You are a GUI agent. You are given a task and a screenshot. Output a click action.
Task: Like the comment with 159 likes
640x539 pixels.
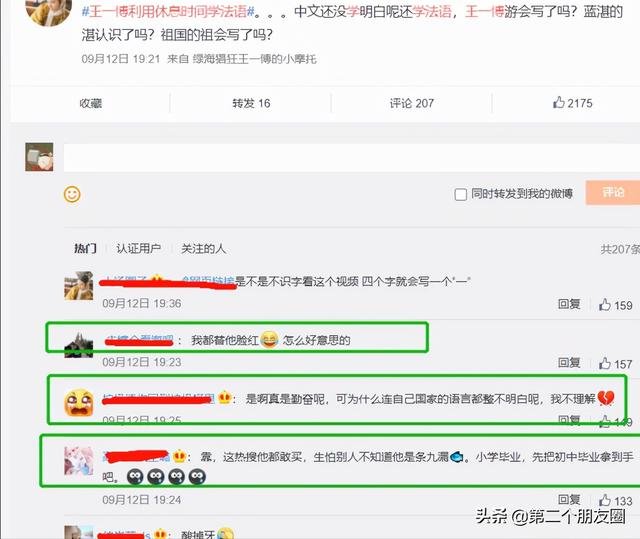point(616,305)
